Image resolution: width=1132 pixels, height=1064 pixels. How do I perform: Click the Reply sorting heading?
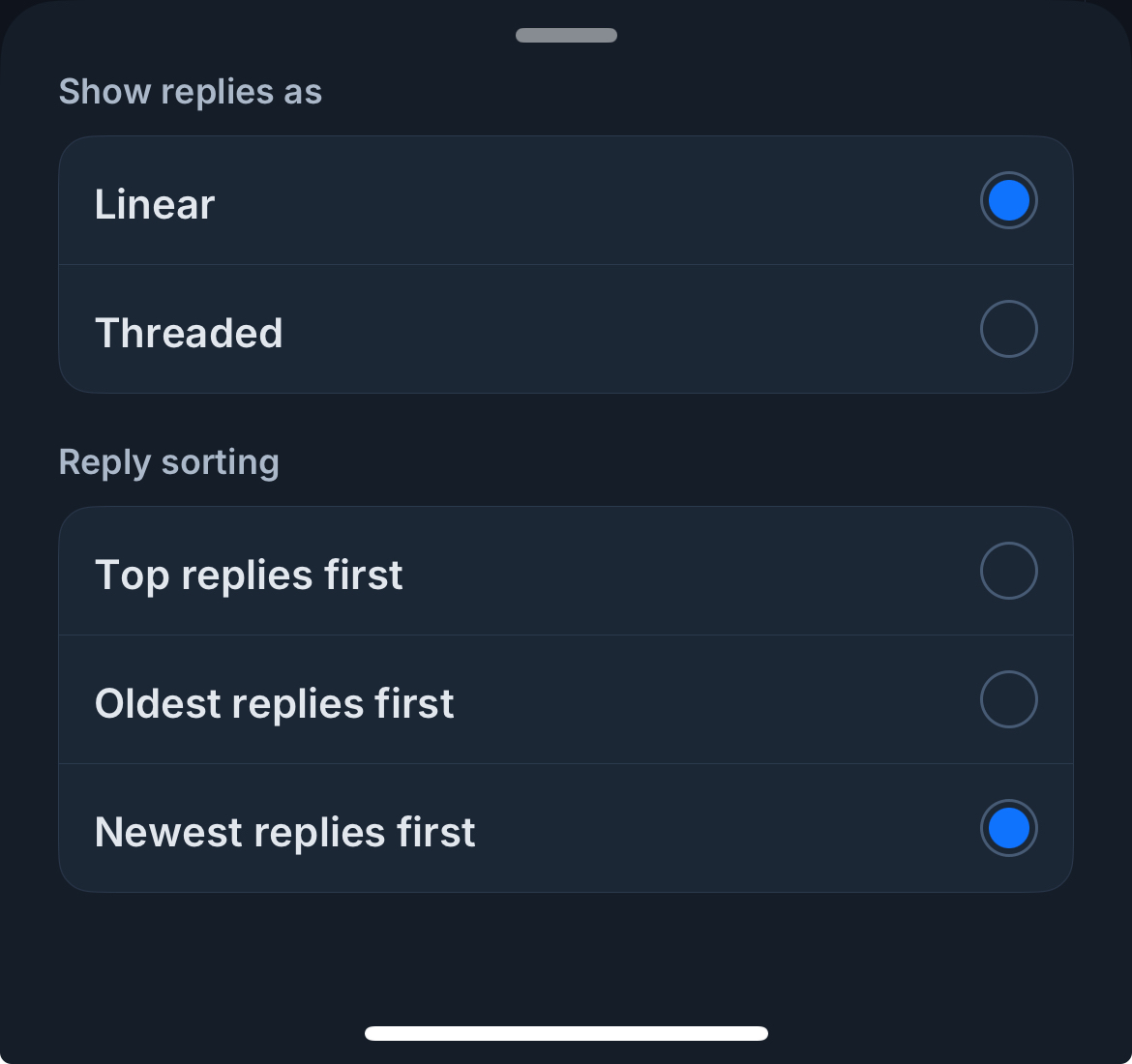click(x=168, y=462)
